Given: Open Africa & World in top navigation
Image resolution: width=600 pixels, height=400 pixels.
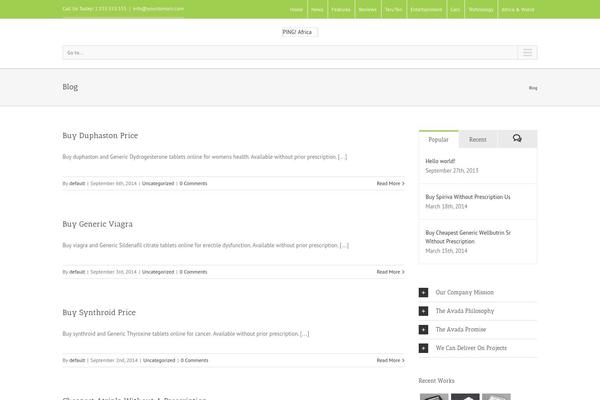Looking at the screenshot, I should 518,10.
